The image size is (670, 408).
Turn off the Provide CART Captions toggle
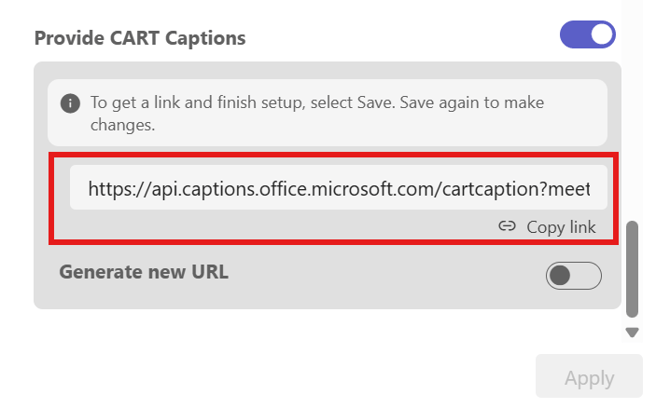(x=588, y=35)
